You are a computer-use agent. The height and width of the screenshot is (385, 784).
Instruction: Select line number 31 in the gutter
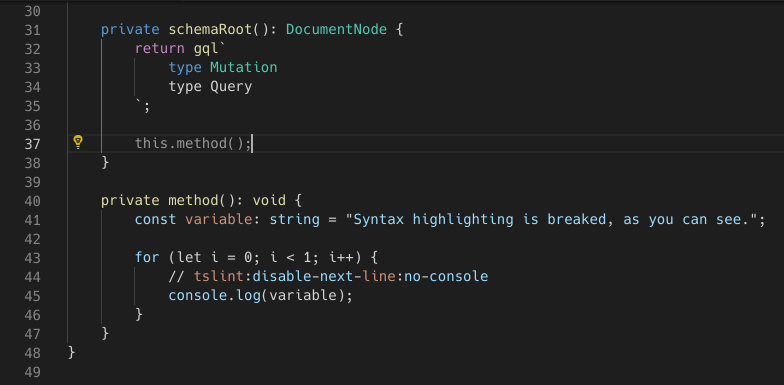tap(32, 30)
